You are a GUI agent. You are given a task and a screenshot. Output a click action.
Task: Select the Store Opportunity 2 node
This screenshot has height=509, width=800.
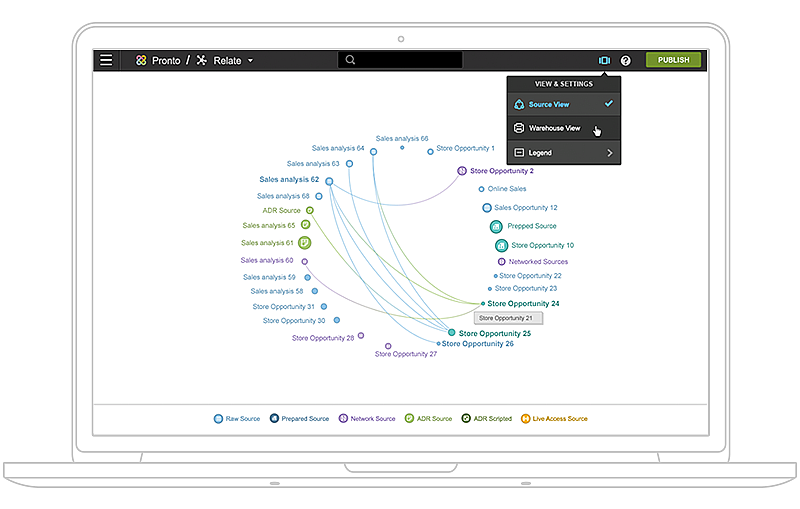pyautogui.click(x=462, y=171)
